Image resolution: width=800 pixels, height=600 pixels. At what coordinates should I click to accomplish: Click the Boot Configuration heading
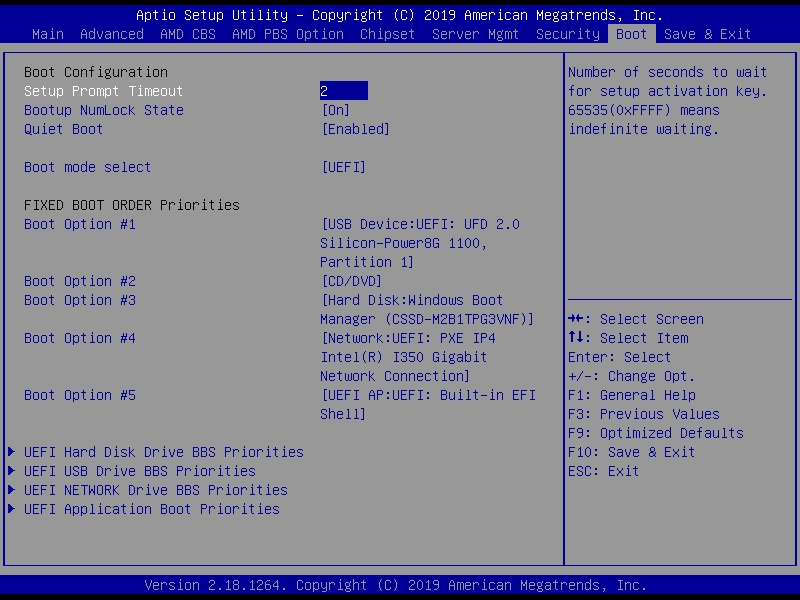coord(96,72)
